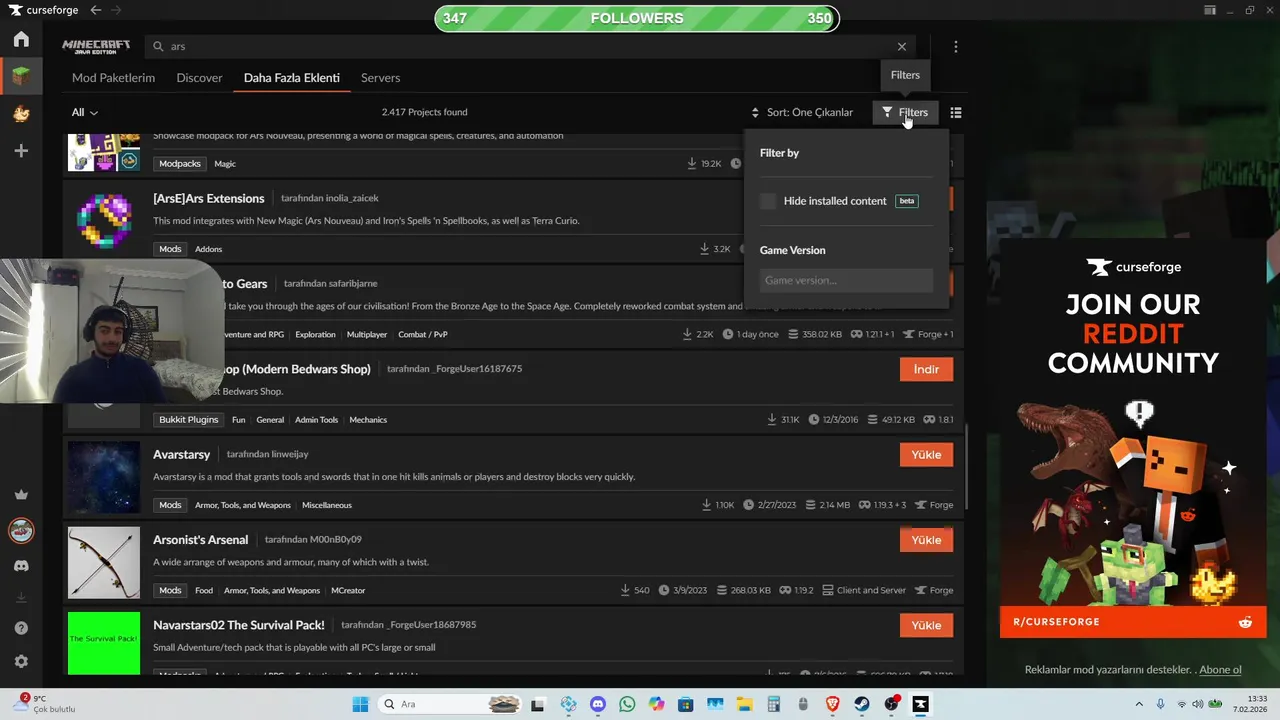Open Task View on taskbar

coord(538,704)
